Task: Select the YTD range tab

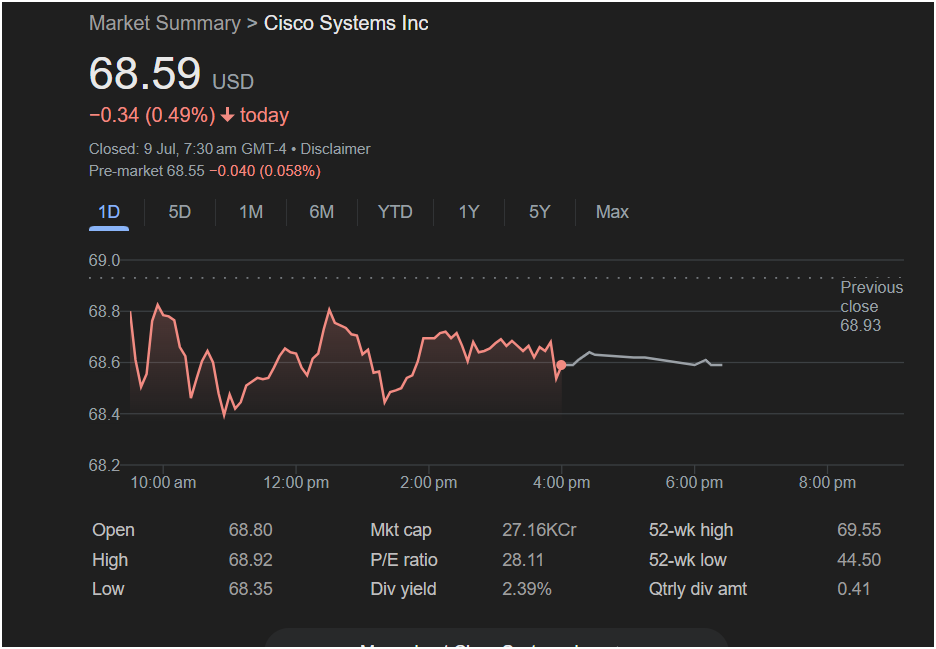Action: click(395, 212)
